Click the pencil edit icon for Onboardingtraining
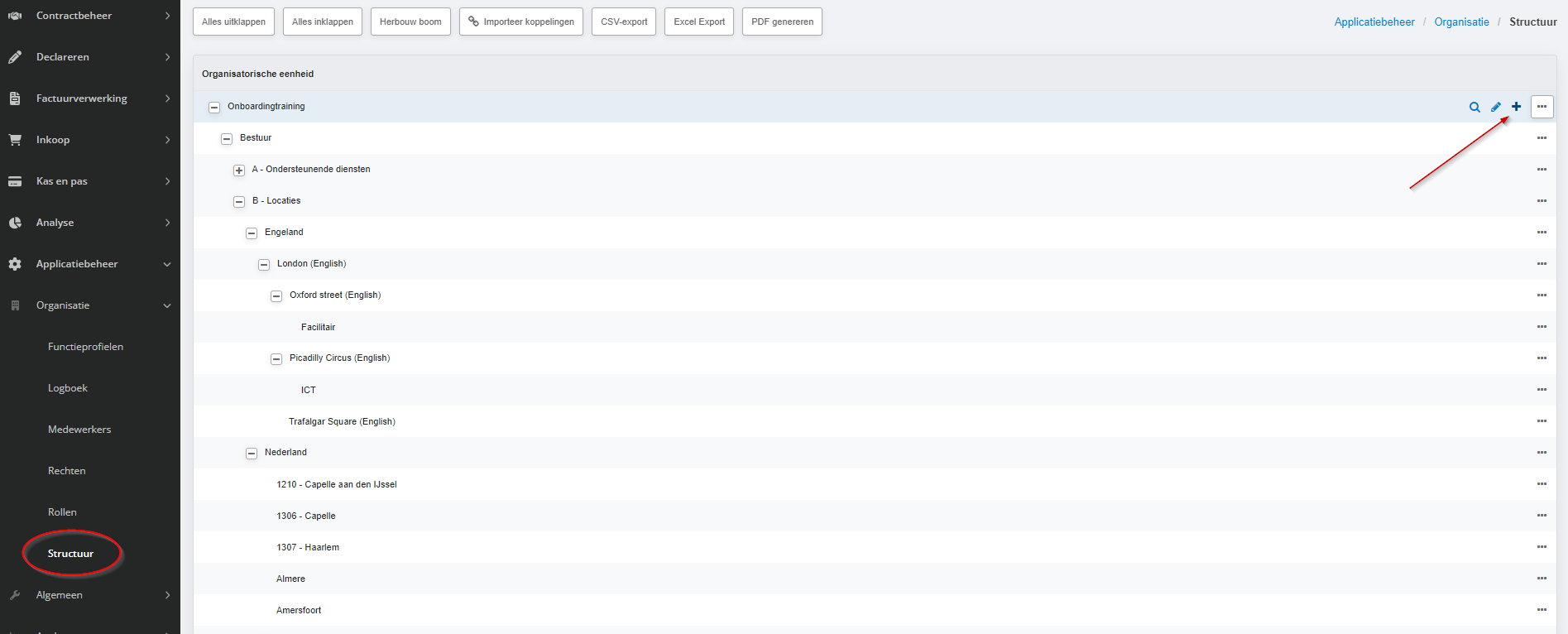The width and height of the screenshot is (1568, 634). pyautogui.click(x=1496, y=107)
